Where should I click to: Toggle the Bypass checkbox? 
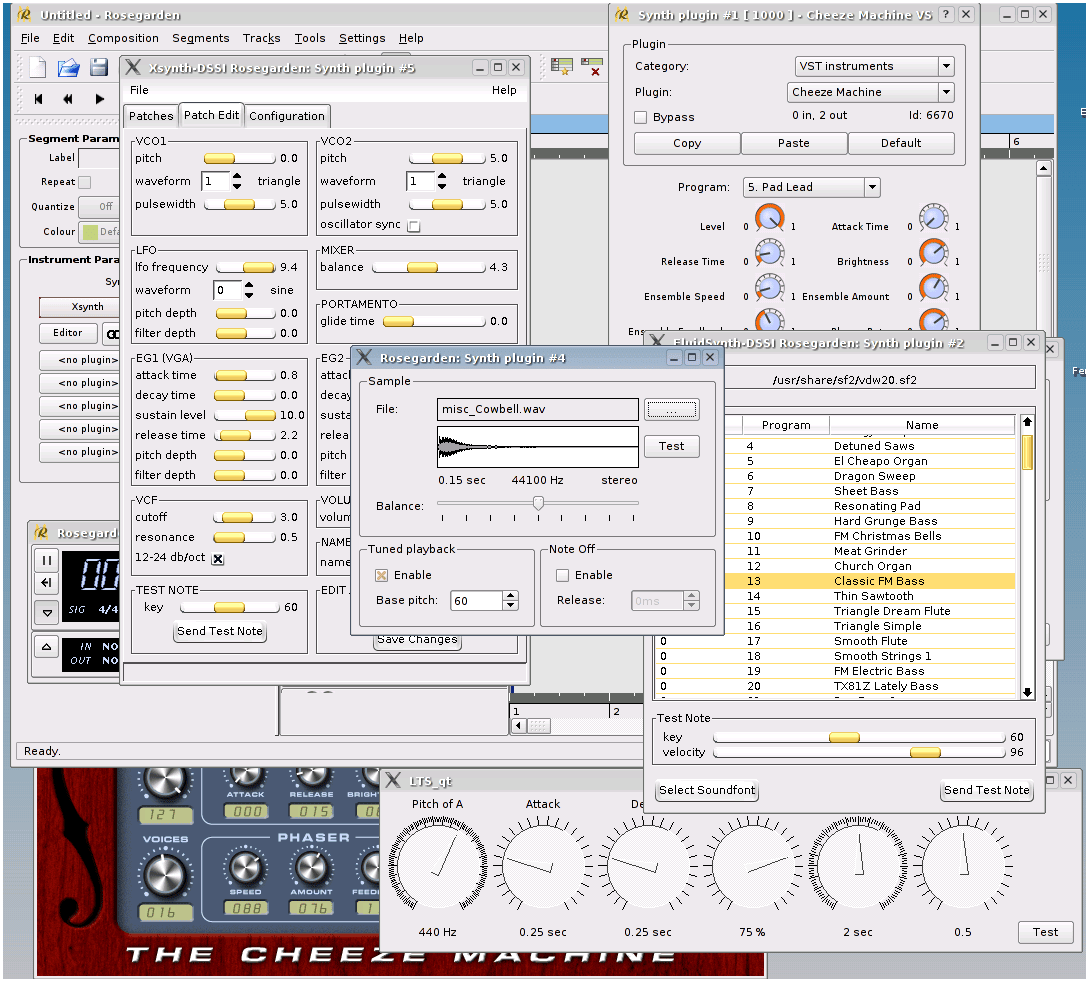640,117
